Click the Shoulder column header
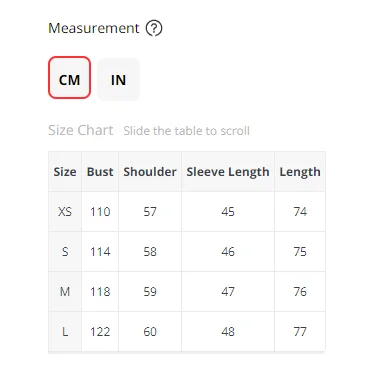 point(150,172)
